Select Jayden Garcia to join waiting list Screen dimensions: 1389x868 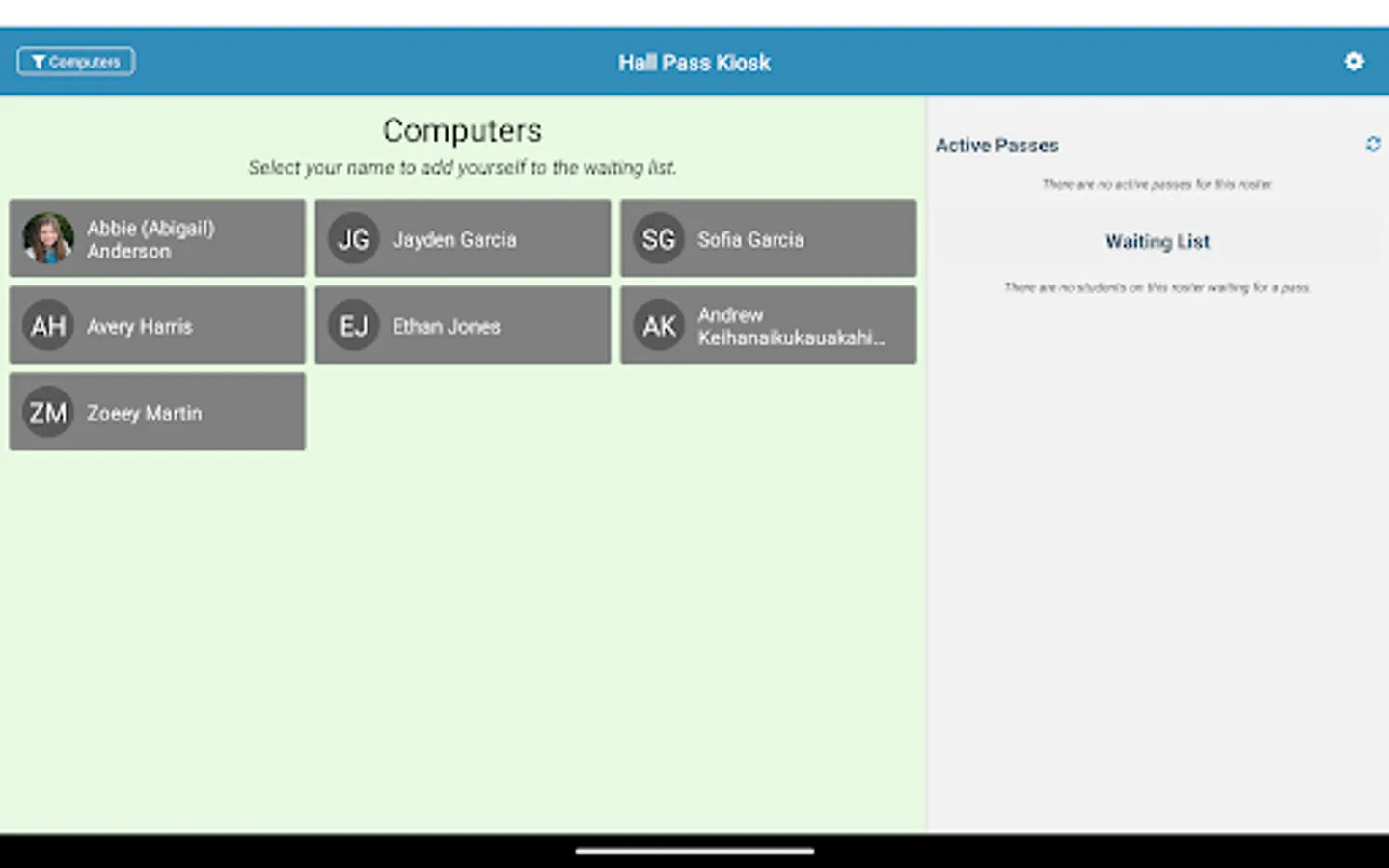[x=462, y=238]
